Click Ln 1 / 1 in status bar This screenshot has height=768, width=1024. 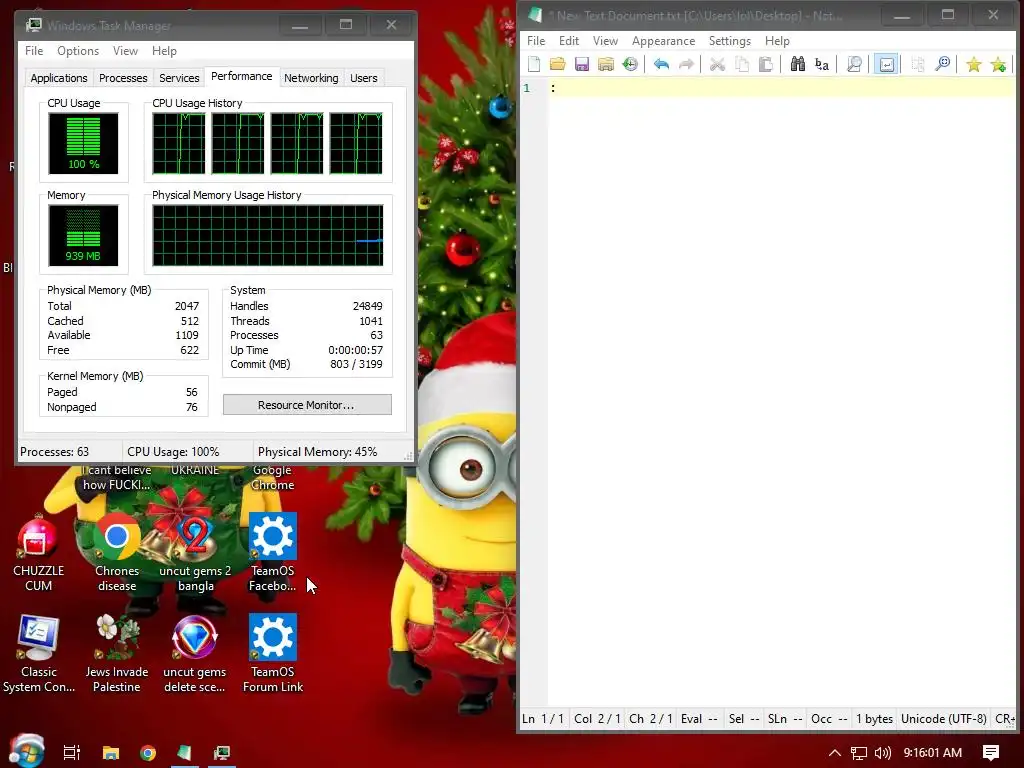coord(543,719)
